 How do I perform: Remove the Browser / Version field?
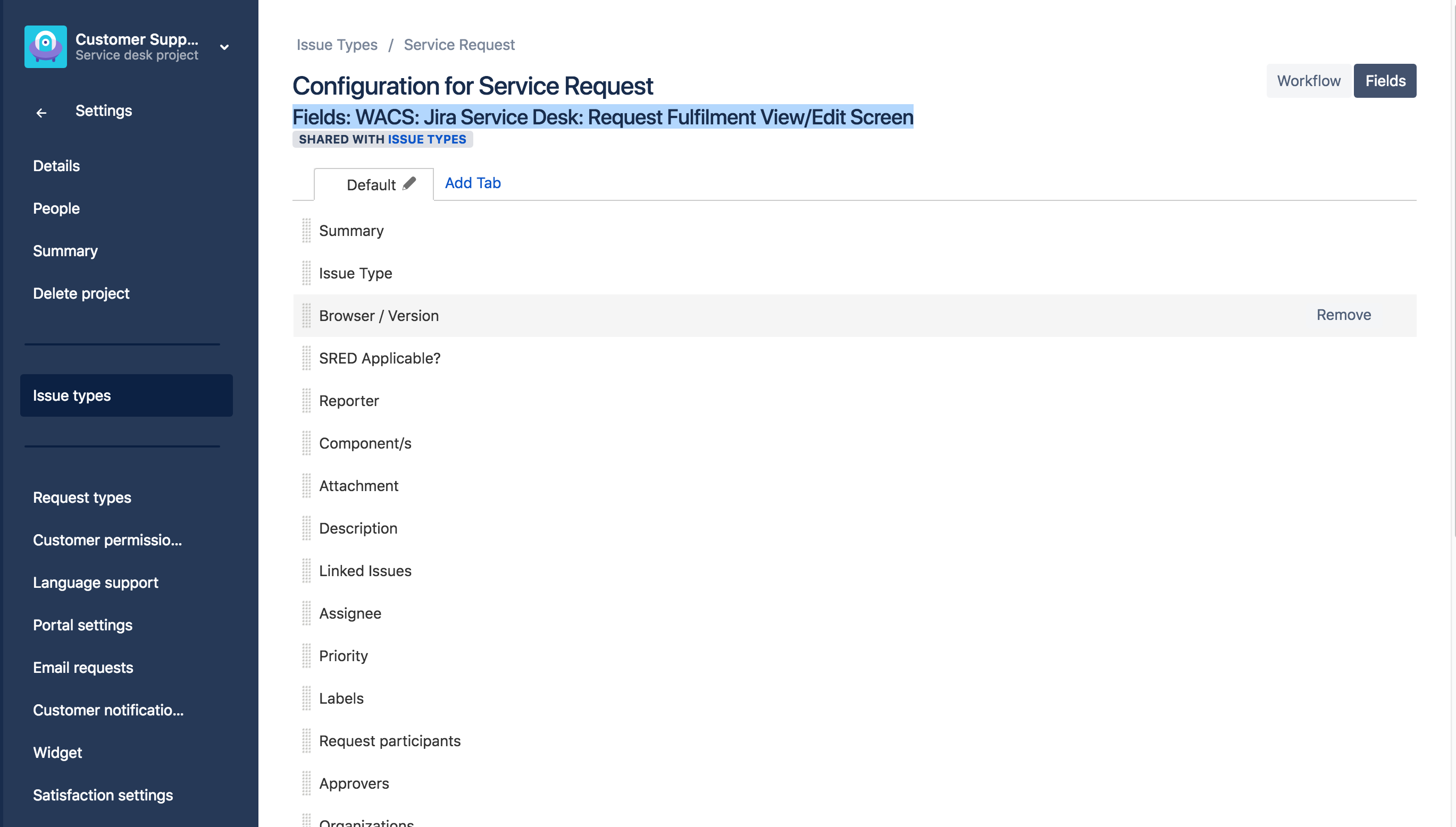[1343, 315]
